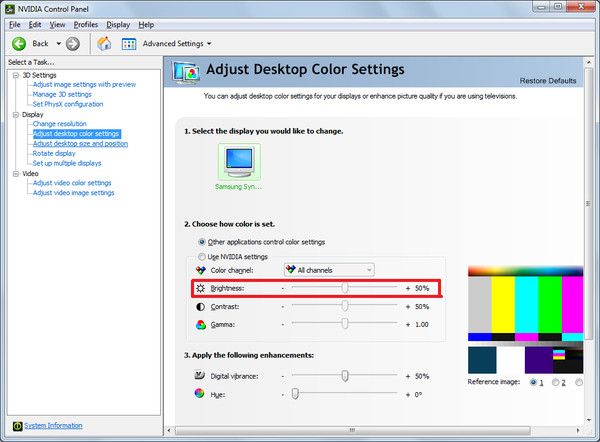Select the Samsung SyncMaster display icon
This screenshot has height=442, width=600.
coord(240,162)
